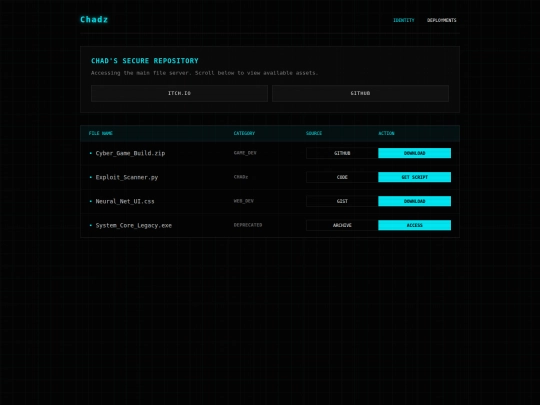Viewport: 540px width, 405px height.
Task: Switch to the Identity nav tab
Action: [x=404, y=20]
